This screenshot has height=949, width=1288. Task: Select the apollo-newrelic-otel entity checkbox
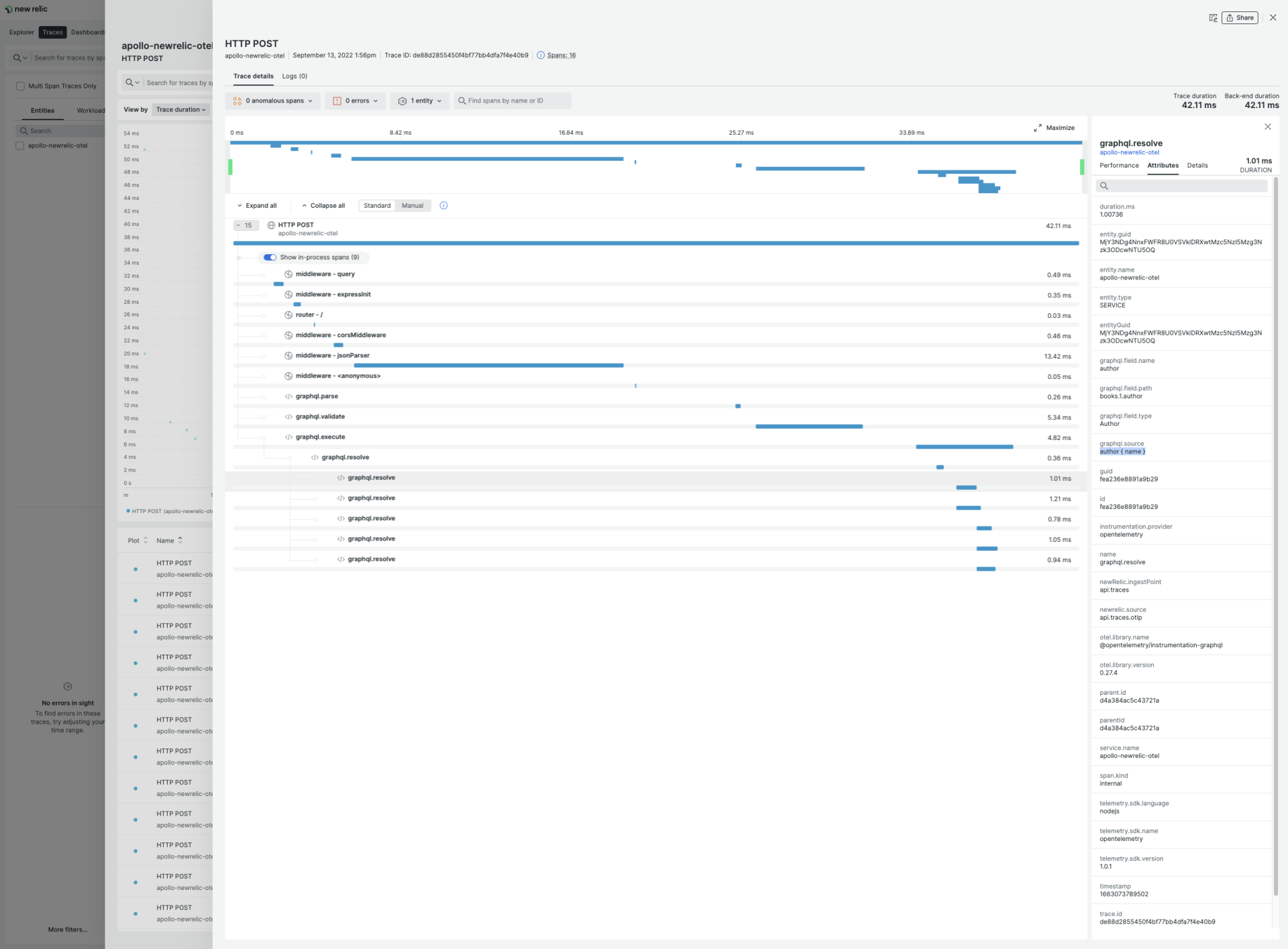pos(20,146)
